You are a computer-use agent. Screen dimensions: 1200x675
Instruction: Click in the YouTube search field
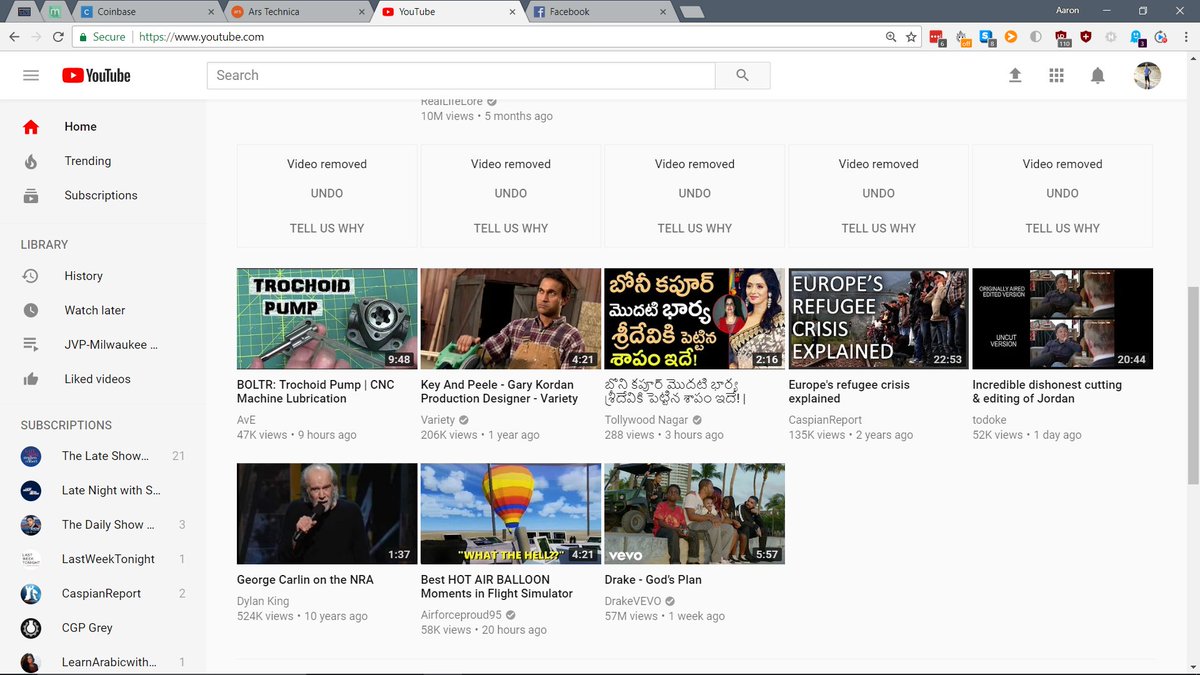(x=461, y=75)
